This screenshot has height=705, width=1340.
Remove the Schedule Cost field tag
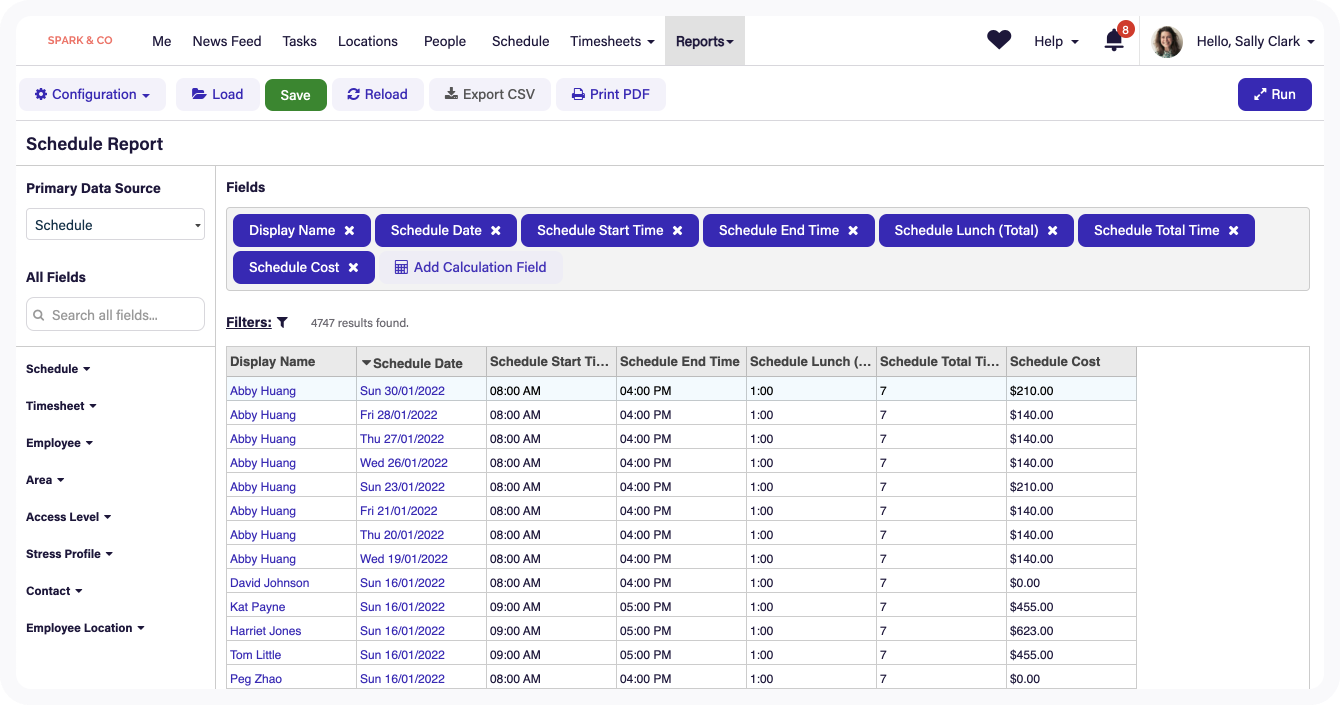coord(353,267)
